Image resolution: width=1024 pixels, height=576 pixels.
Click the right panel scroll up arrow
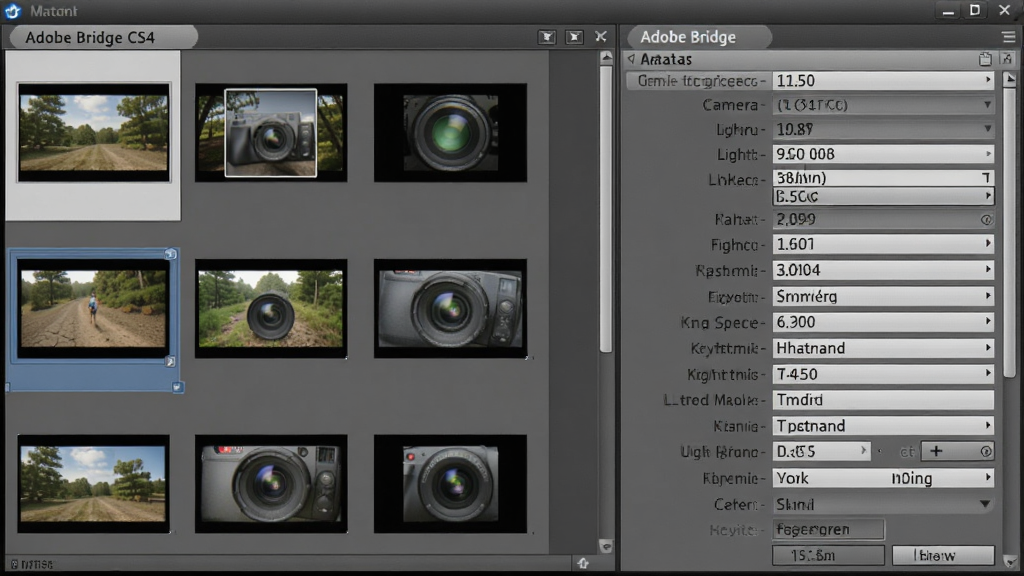1010,79
